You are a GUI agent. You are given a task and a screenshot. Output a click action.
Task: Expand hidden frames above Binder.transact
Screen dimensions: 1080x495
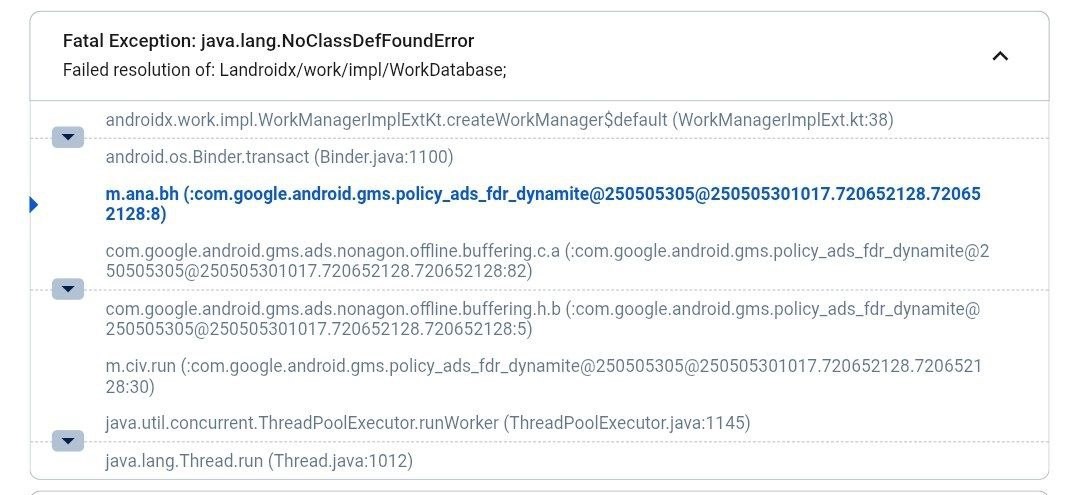coord(68,138)
